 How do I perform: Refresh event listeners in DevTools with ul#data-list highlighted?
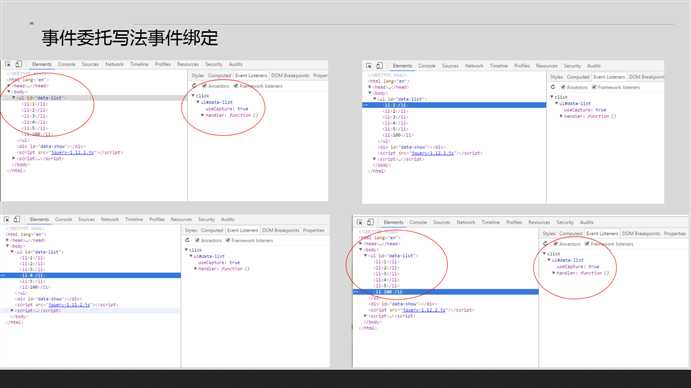pos(194,86)
